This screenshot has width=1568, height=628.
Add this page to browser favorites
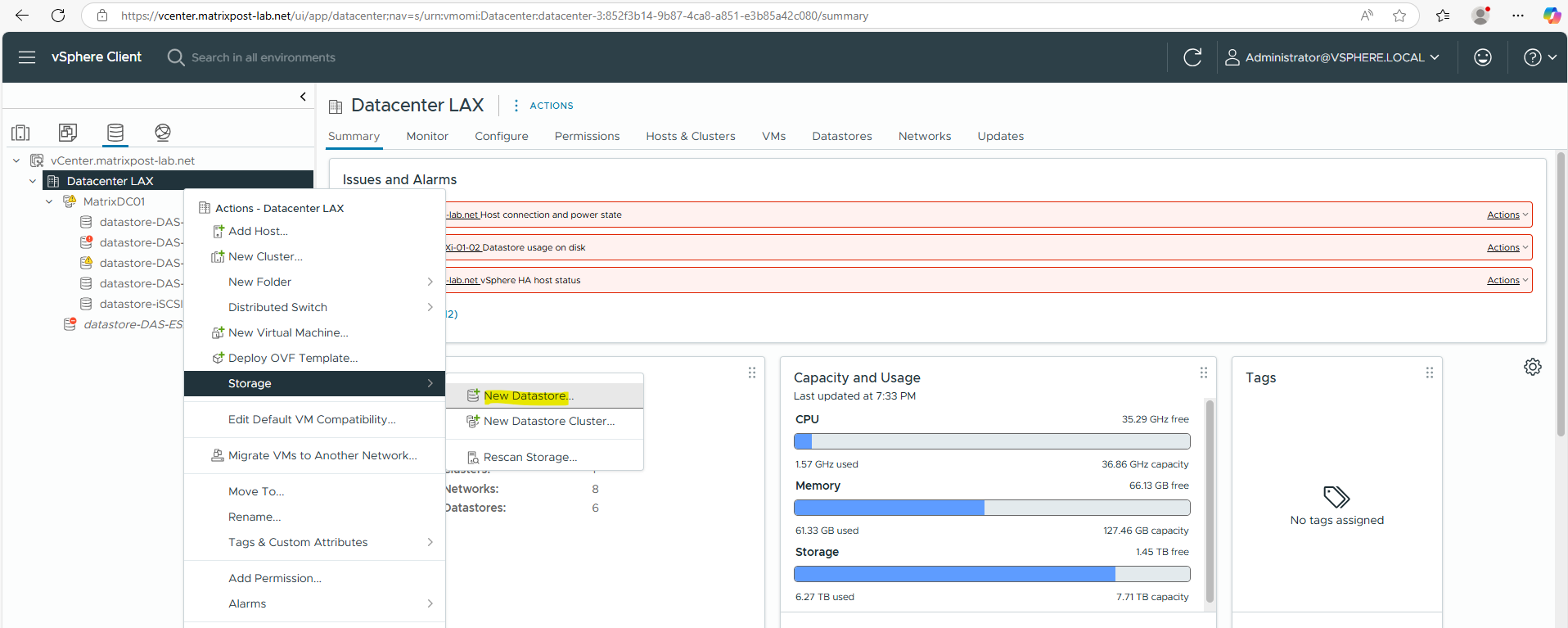pos(1399,16)
